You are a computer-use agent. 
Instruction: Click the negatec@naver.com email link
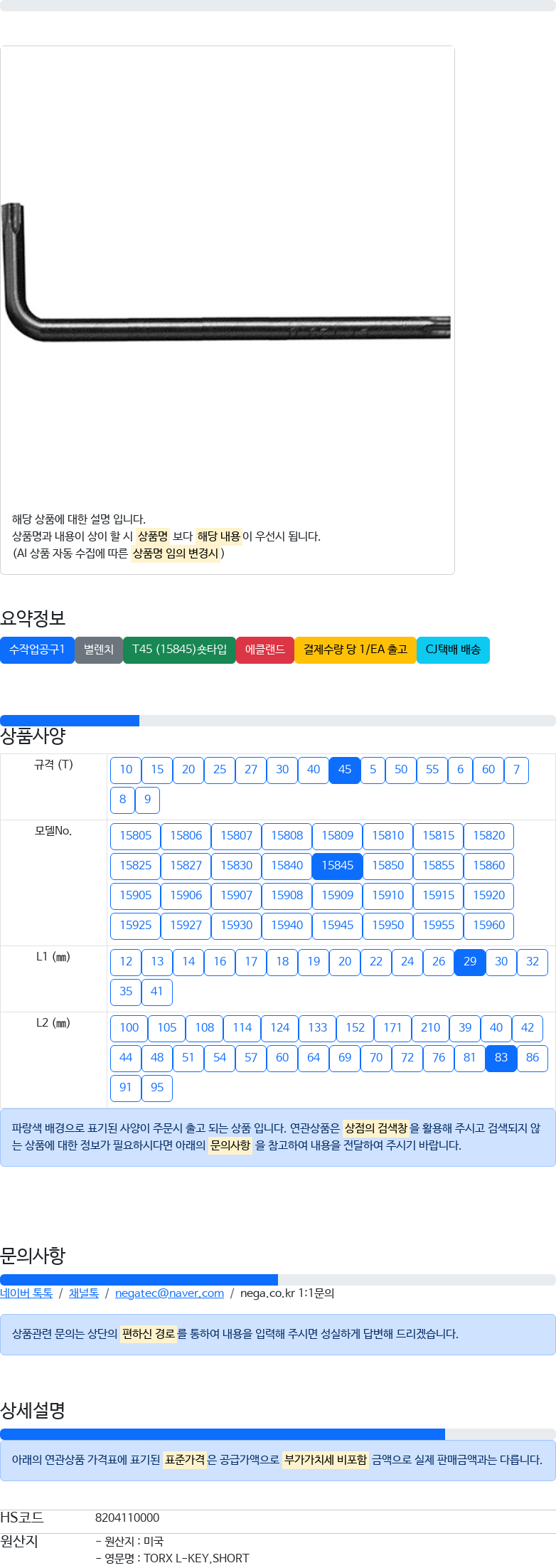169,1293
